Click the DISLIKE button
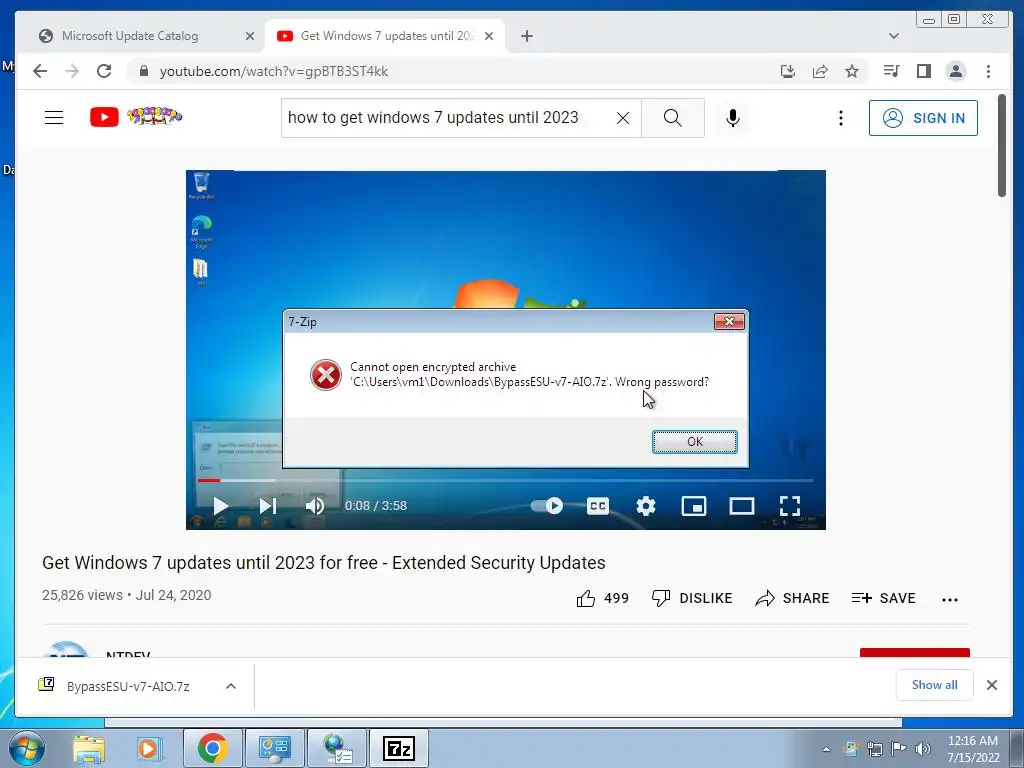The image size is (1024, 768). (692, 598)
